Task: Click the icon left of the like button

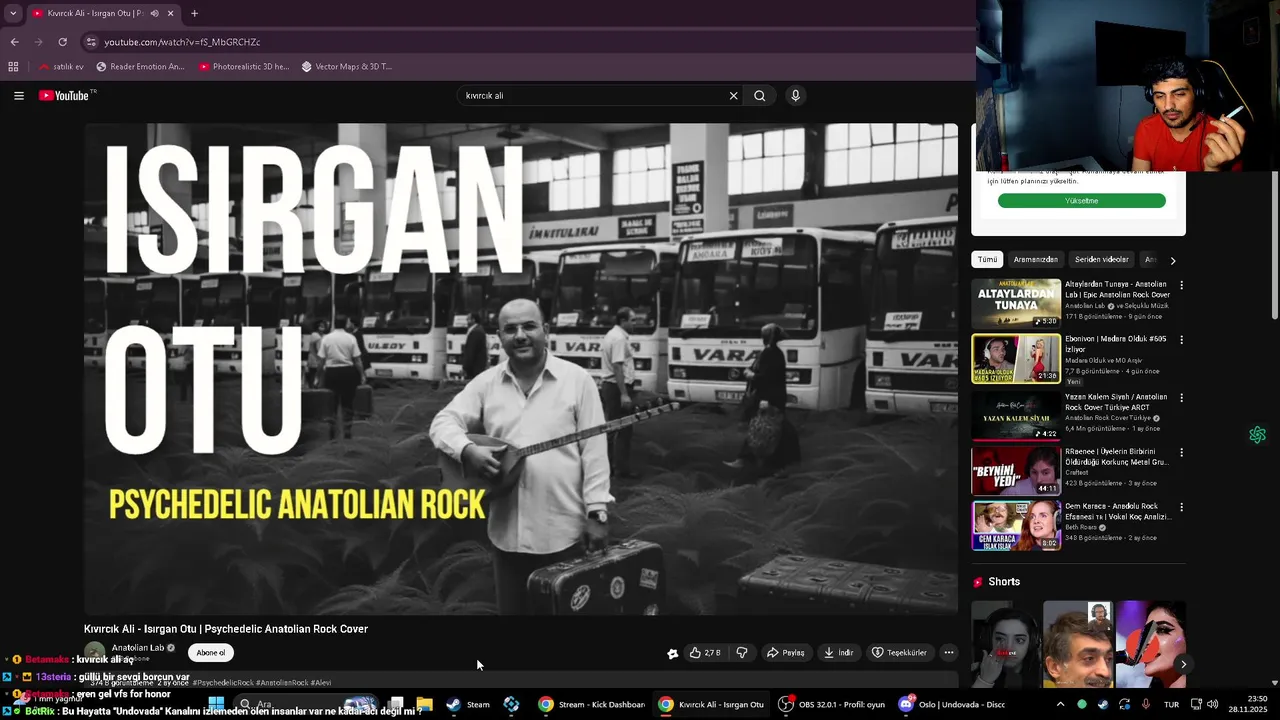Action: click(x=673, y=653)
